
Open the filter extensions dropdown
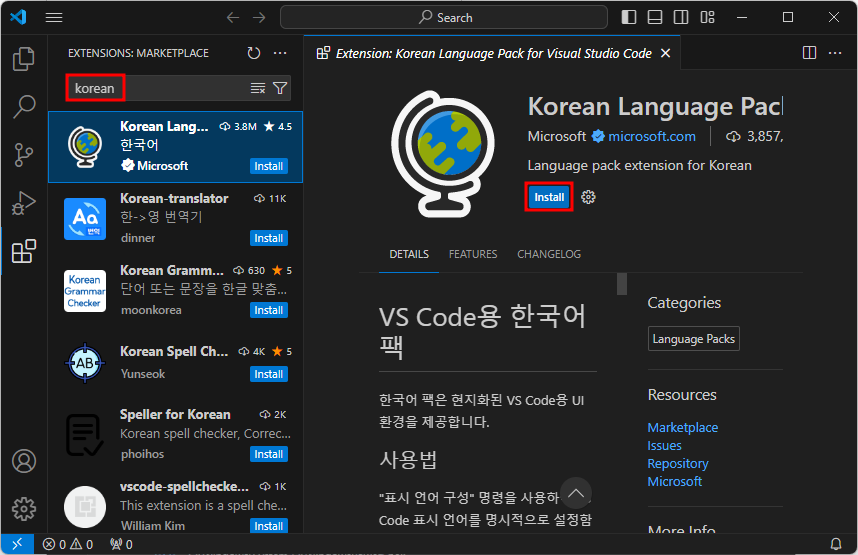pyautogui.click(x=280, y=88)
